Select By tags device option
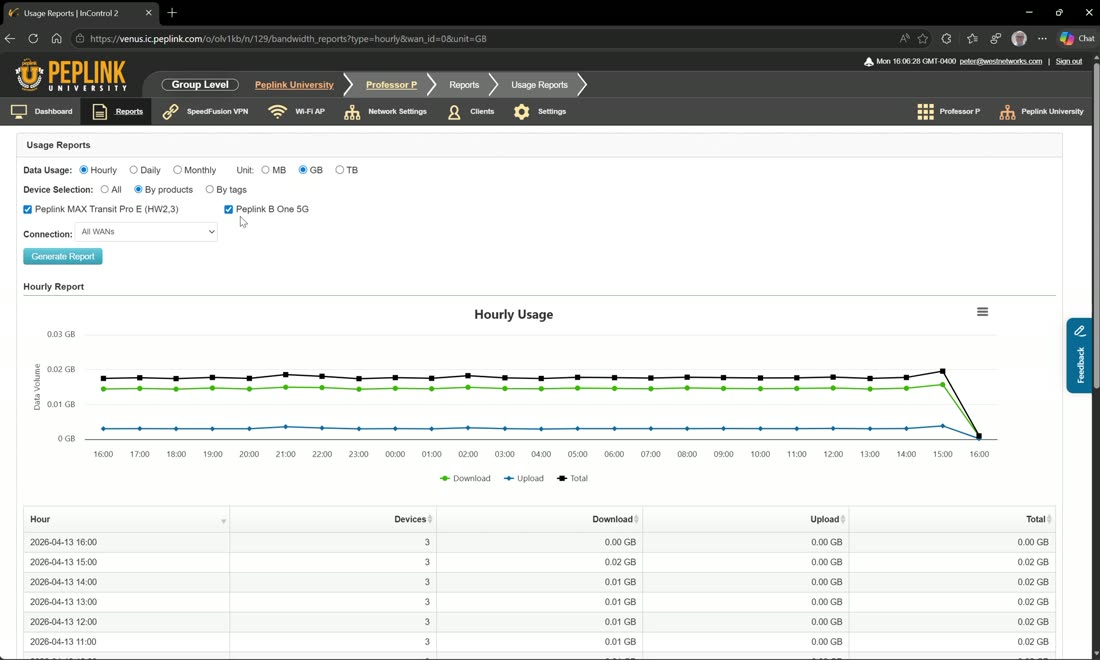This screenshot has height=660, width=1100. click(x=210, y=189)
